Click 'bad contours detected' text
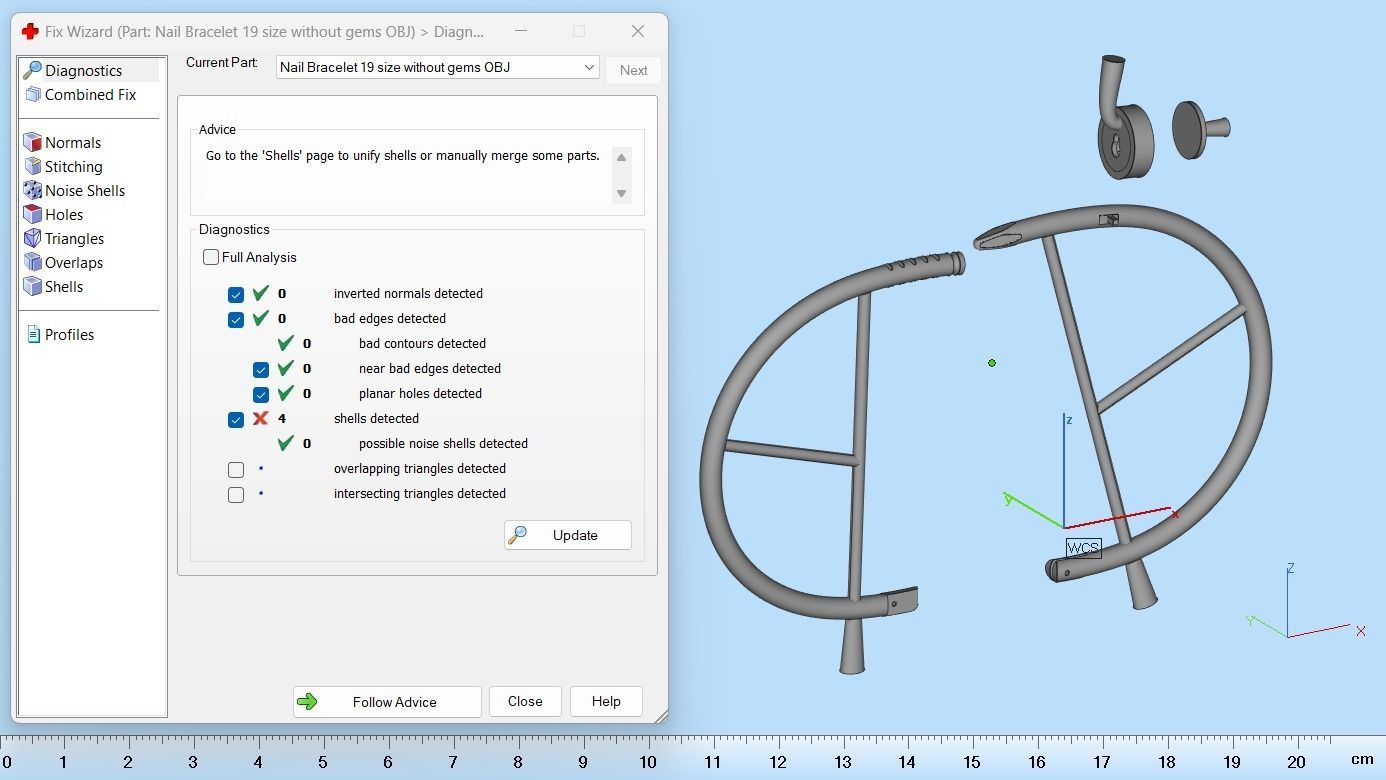The height and width of the screenshot is (780, 1386). (422, 343)
